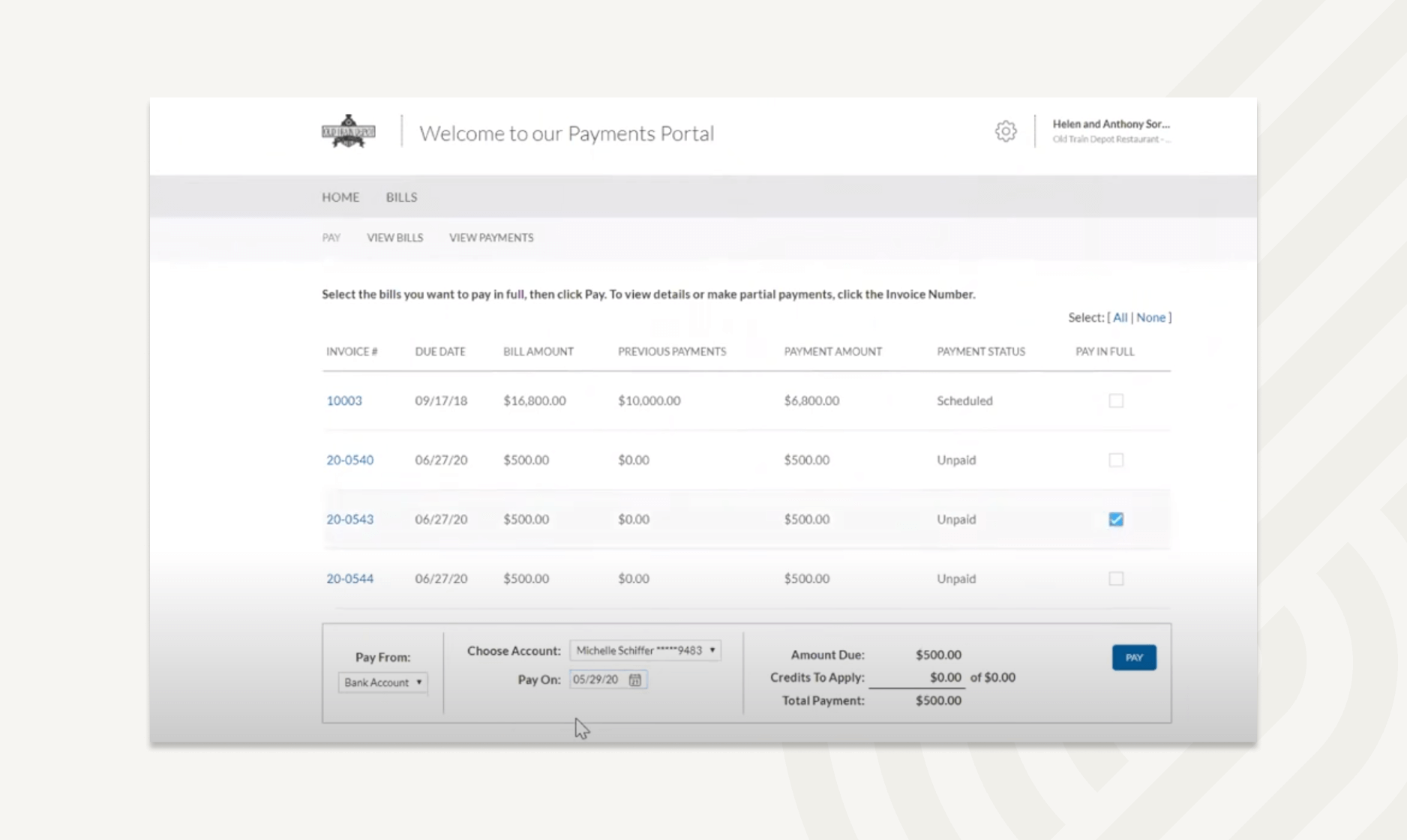Open the Helen and Anthony account menu
Viewport: 1407px width, 840px height.
click(x=1111, y=130)
